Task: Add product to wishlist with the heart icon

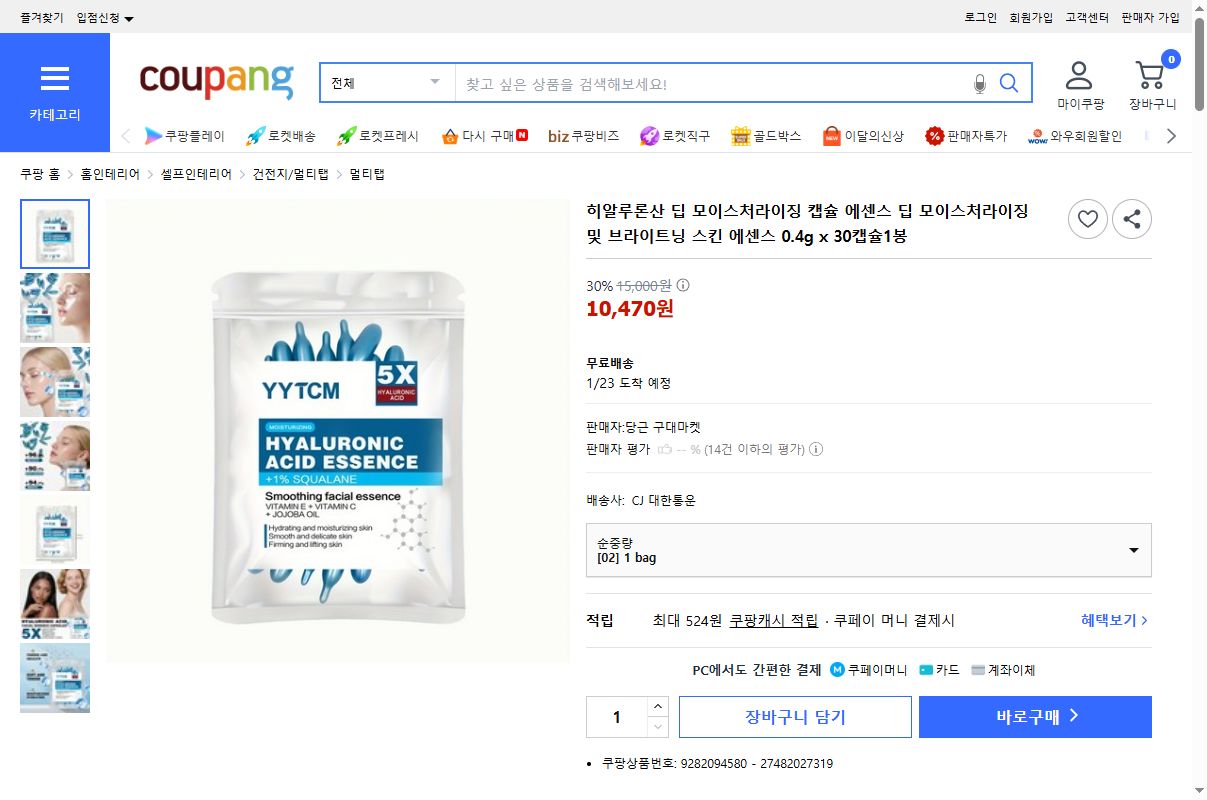Action: click(x=1088, y=219)
